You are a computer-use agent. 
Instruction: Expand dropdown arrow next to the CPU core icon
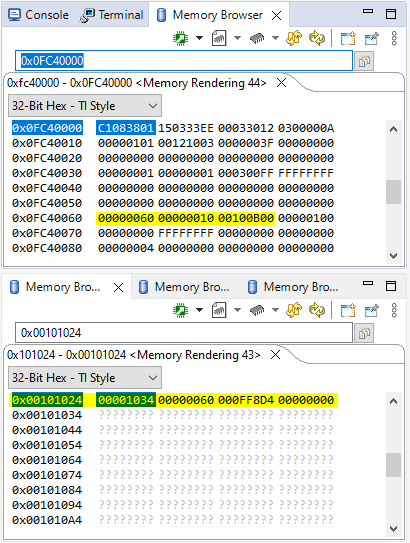[x=199, y=38]
